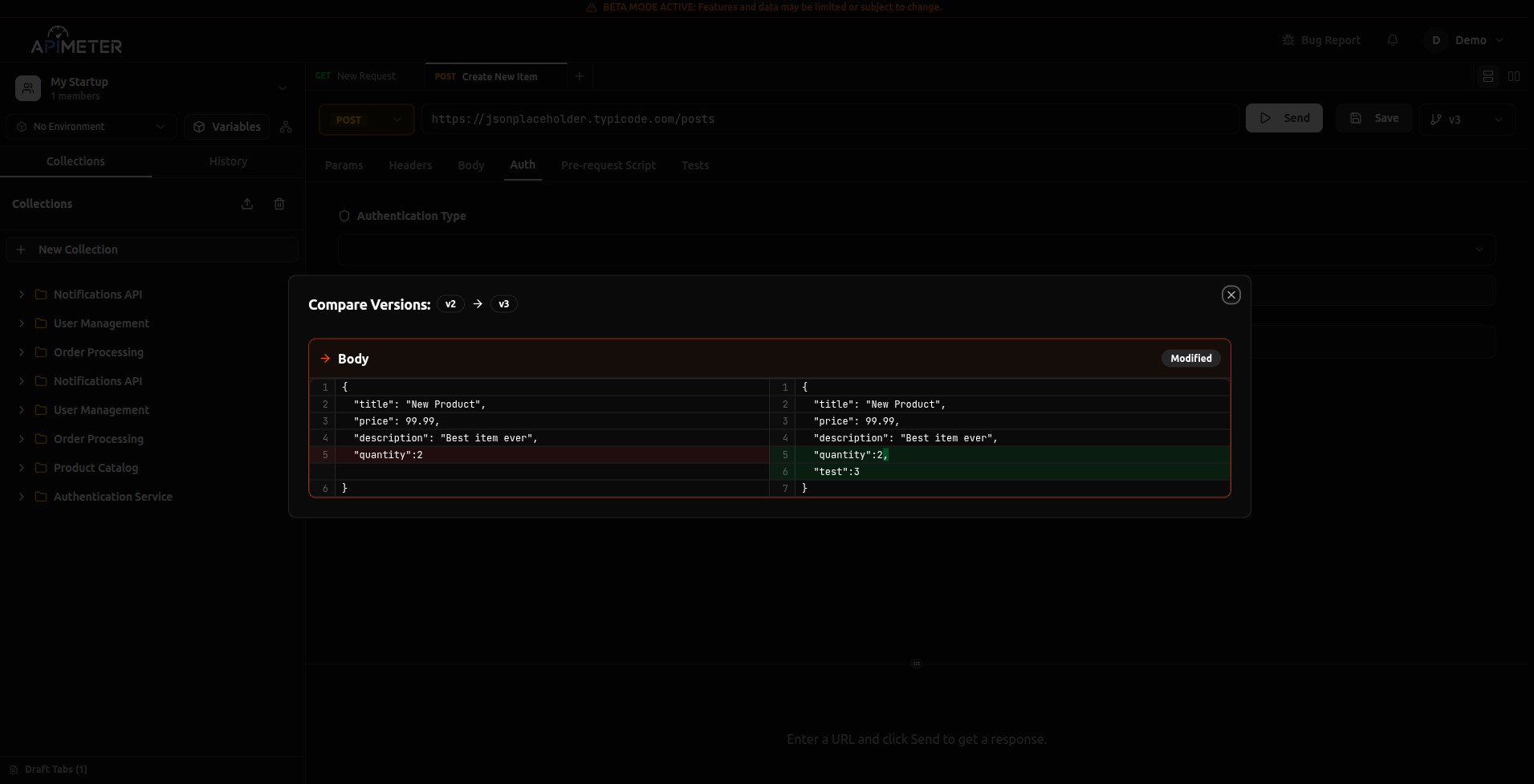Dismiss the Compare Versions dialog
Viewport: 1534px width, 784px height.
tap(1231, 295)
